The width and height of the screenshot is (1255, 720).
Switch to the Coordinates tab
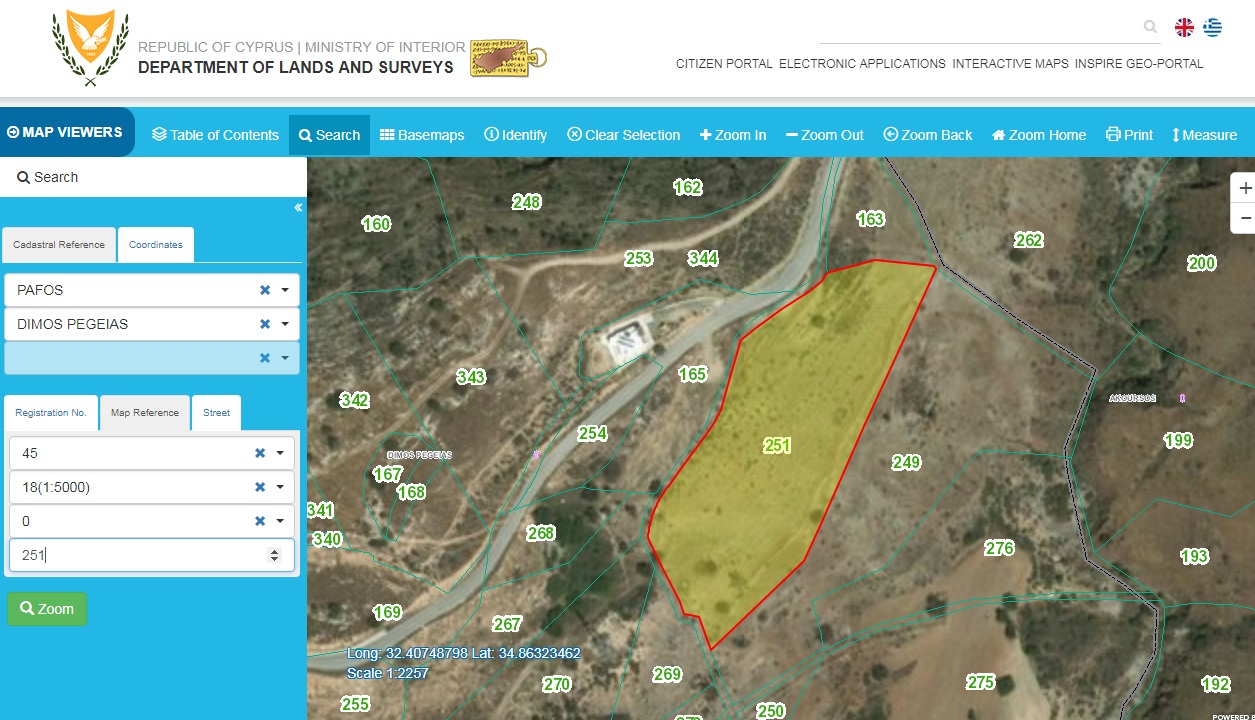pos(156,245)
